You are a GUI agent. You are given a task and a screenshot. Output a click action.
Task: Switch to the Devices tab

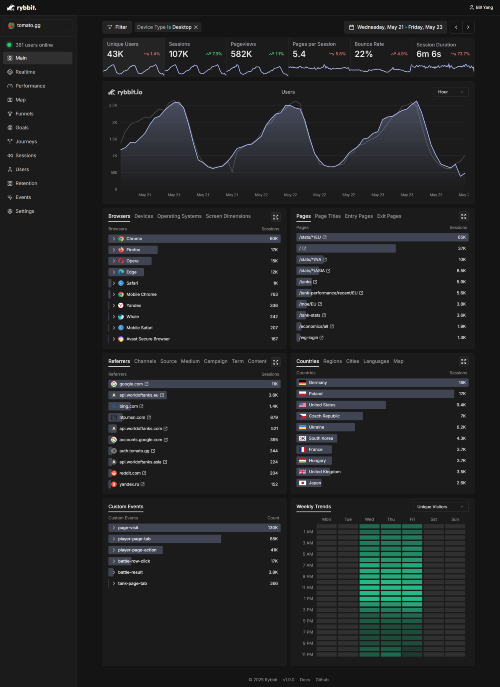(144, 216)
